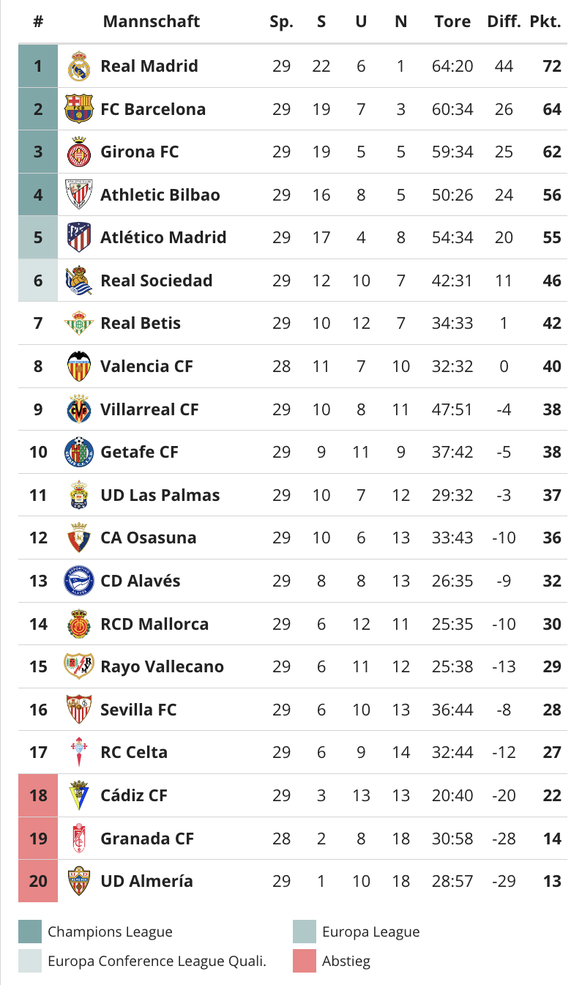
Task: Open the Cádiz CF team link
Action: 134,795
